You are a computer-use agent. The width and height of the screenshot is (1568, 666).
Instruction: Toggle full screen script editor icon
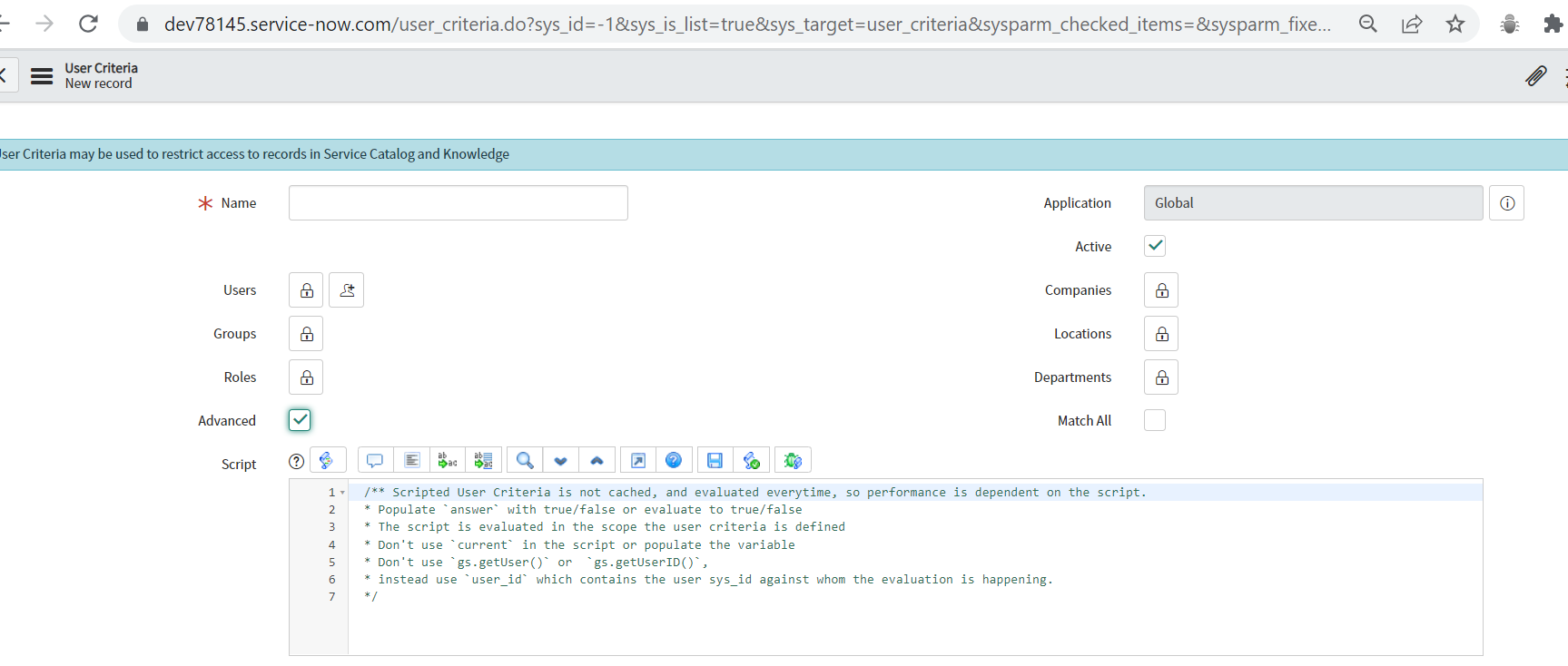click(x=638, y=460)
